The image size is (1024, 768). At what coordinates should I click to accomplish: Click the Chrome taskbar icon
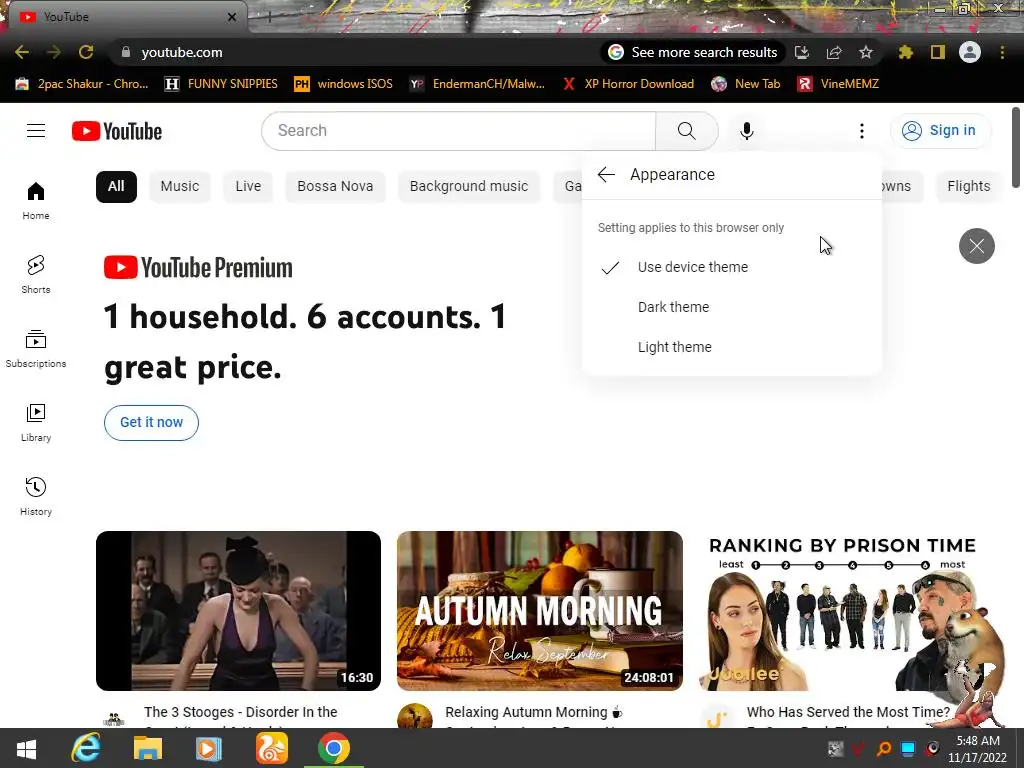[x=334, y=748]
